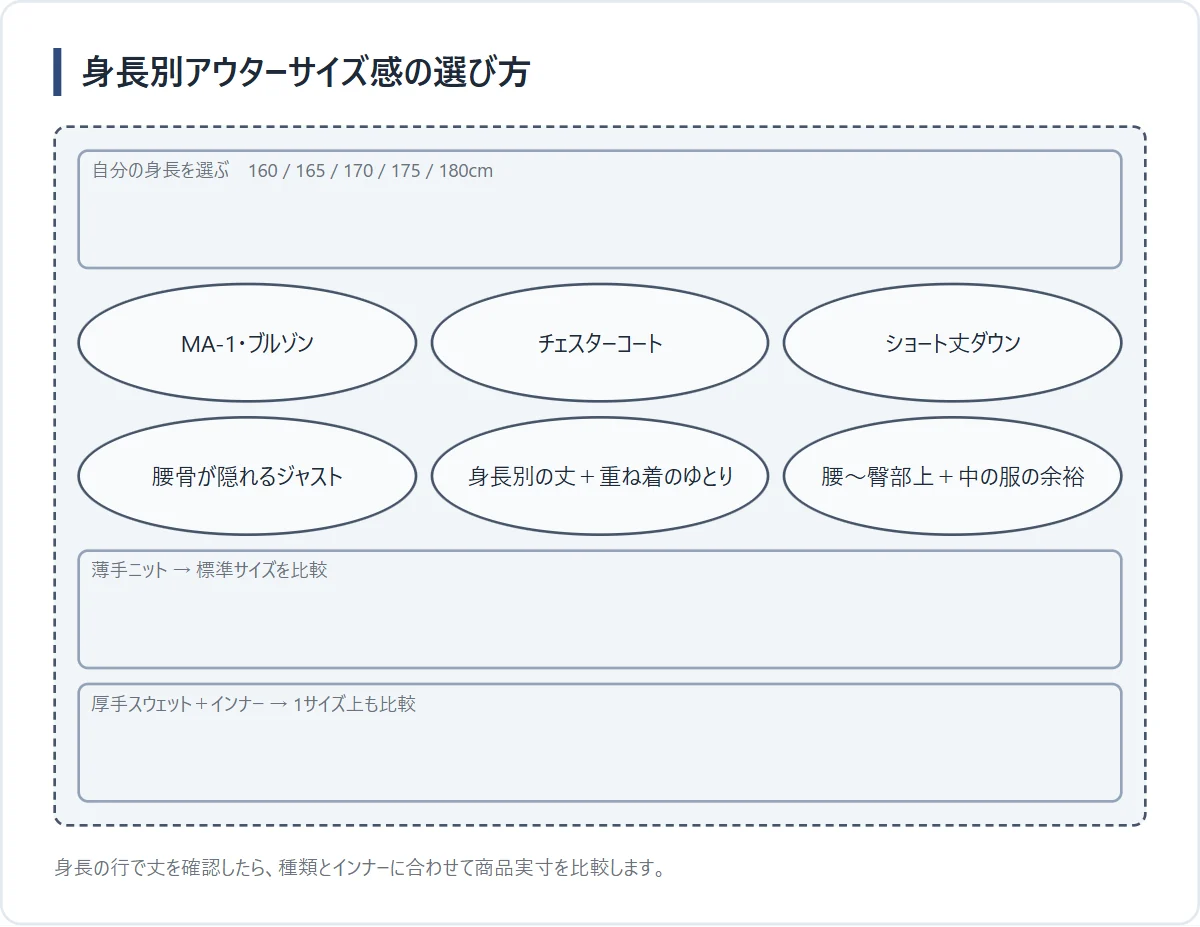Select 身長別の丈＋重ね着のゆとり ellipse
The width and height of the screenshot is (1200, 927).
click(600, 476)
